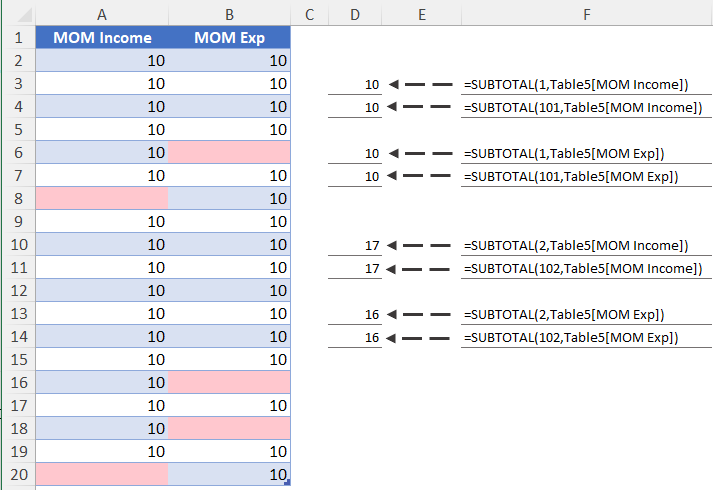Select blank pink cell B6
713x490 pixels.
pos(229,152)
